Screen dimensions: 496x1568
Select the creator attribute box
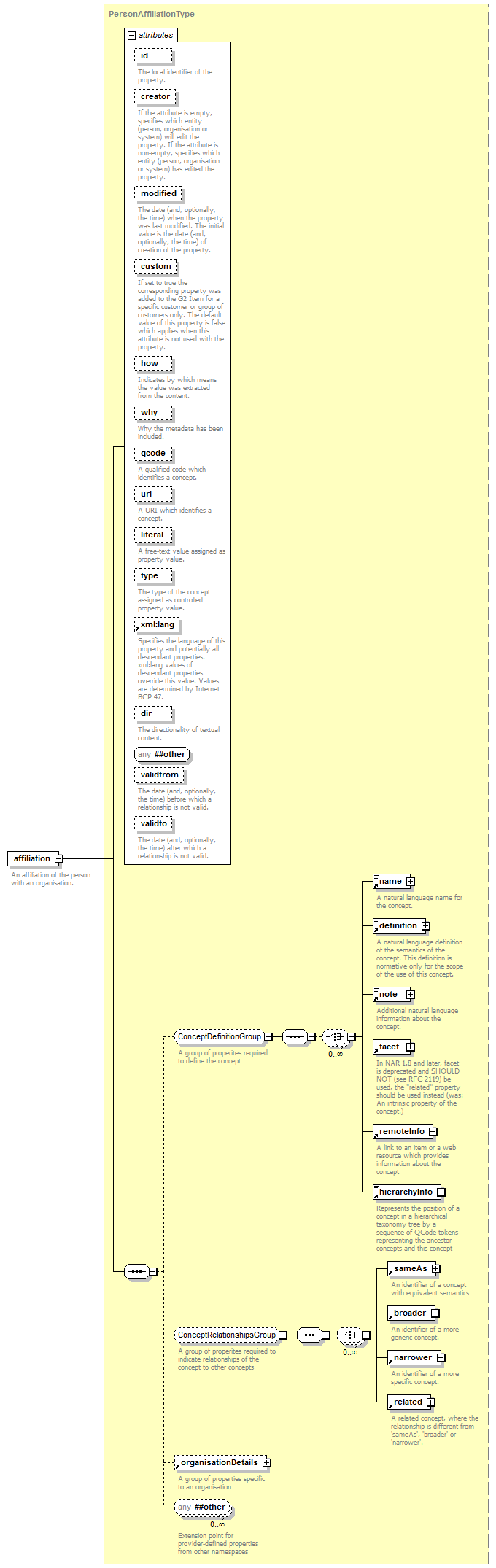tap(155, 97)
